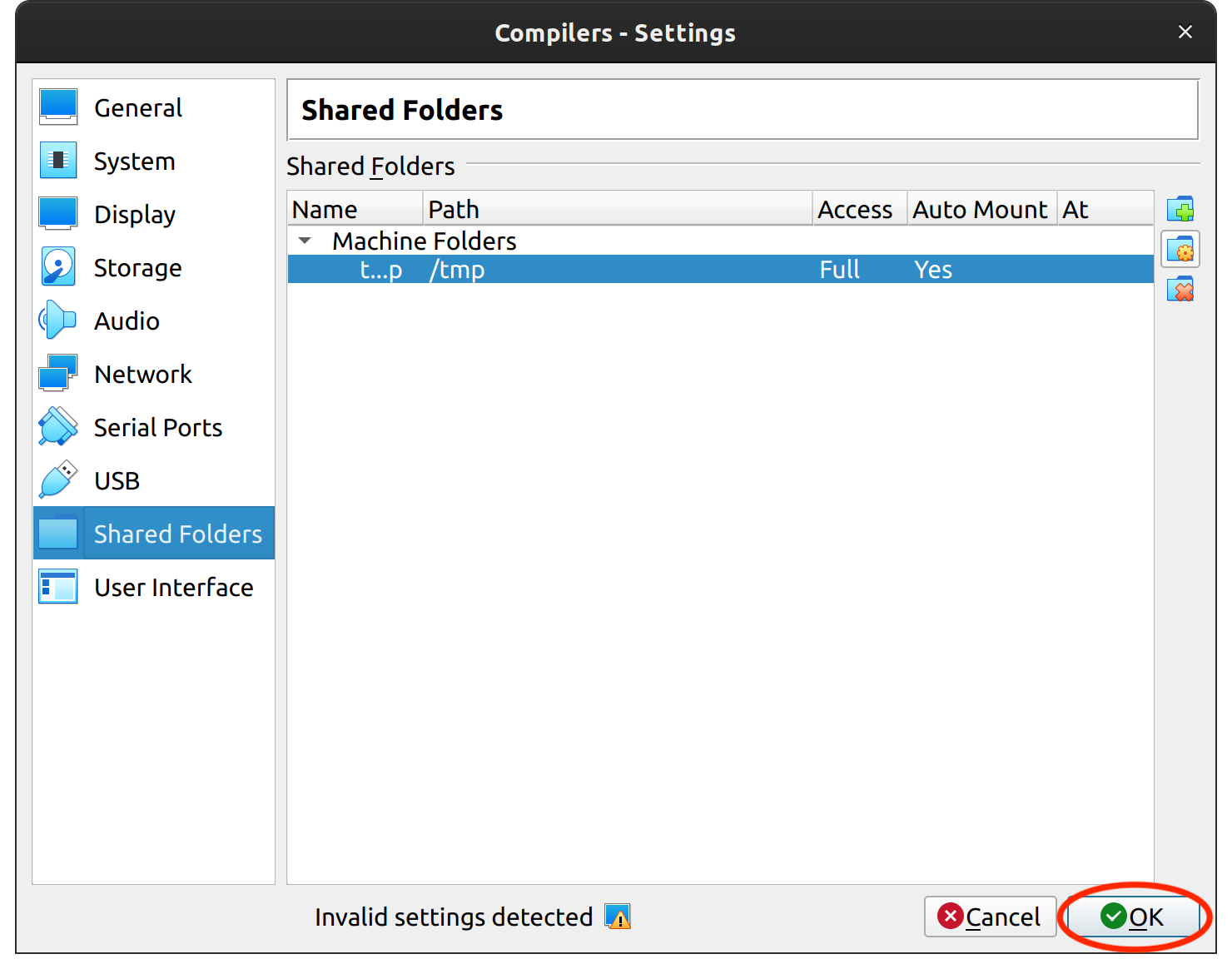Collapse the Machine Folders tree group
The width and height of the screenshot is (1232, 969).
click(306, 241)
